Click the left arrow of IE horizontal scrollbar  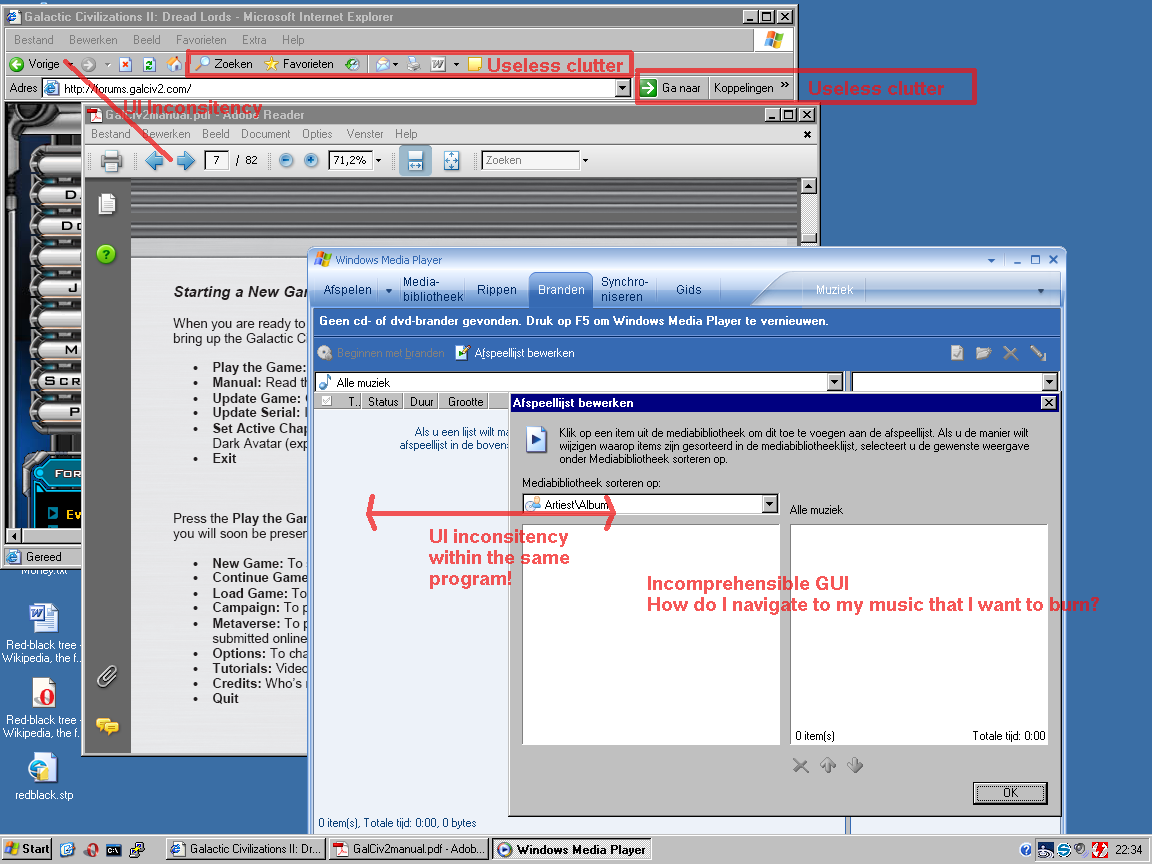click(x=14, y=536)
